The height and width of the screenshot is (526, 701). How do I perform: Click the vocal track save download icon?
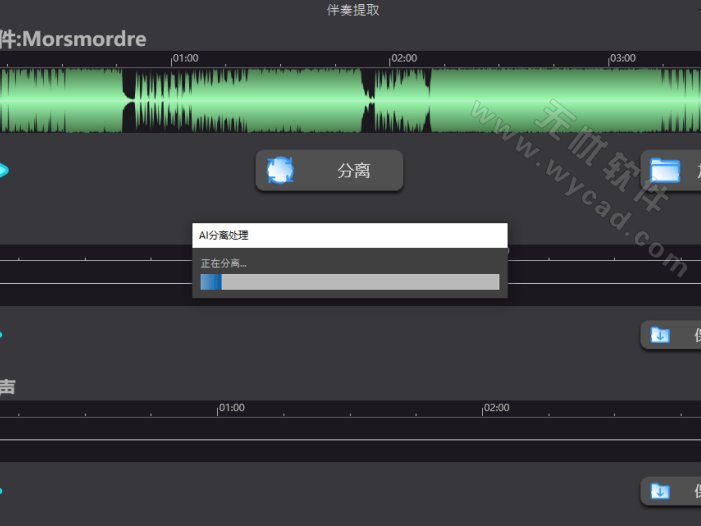click(660, 491)
